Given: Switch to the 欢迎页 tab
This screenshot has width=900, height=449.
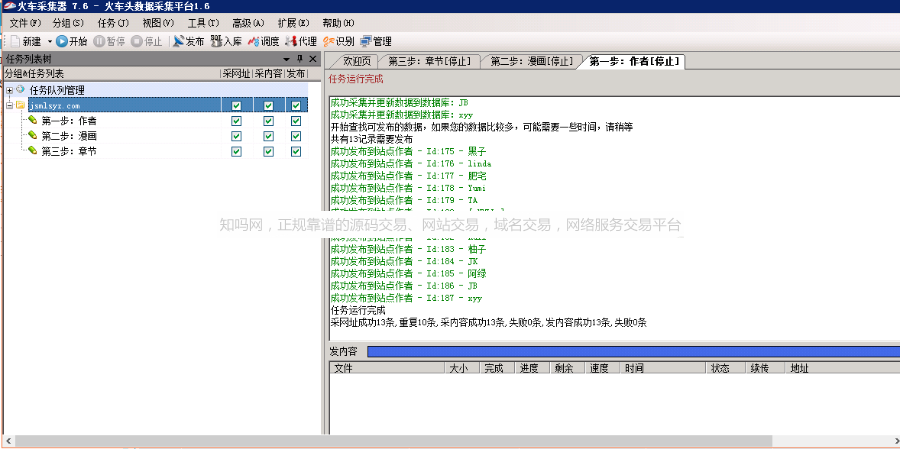Looking at the screenshot, I should 356,61.
